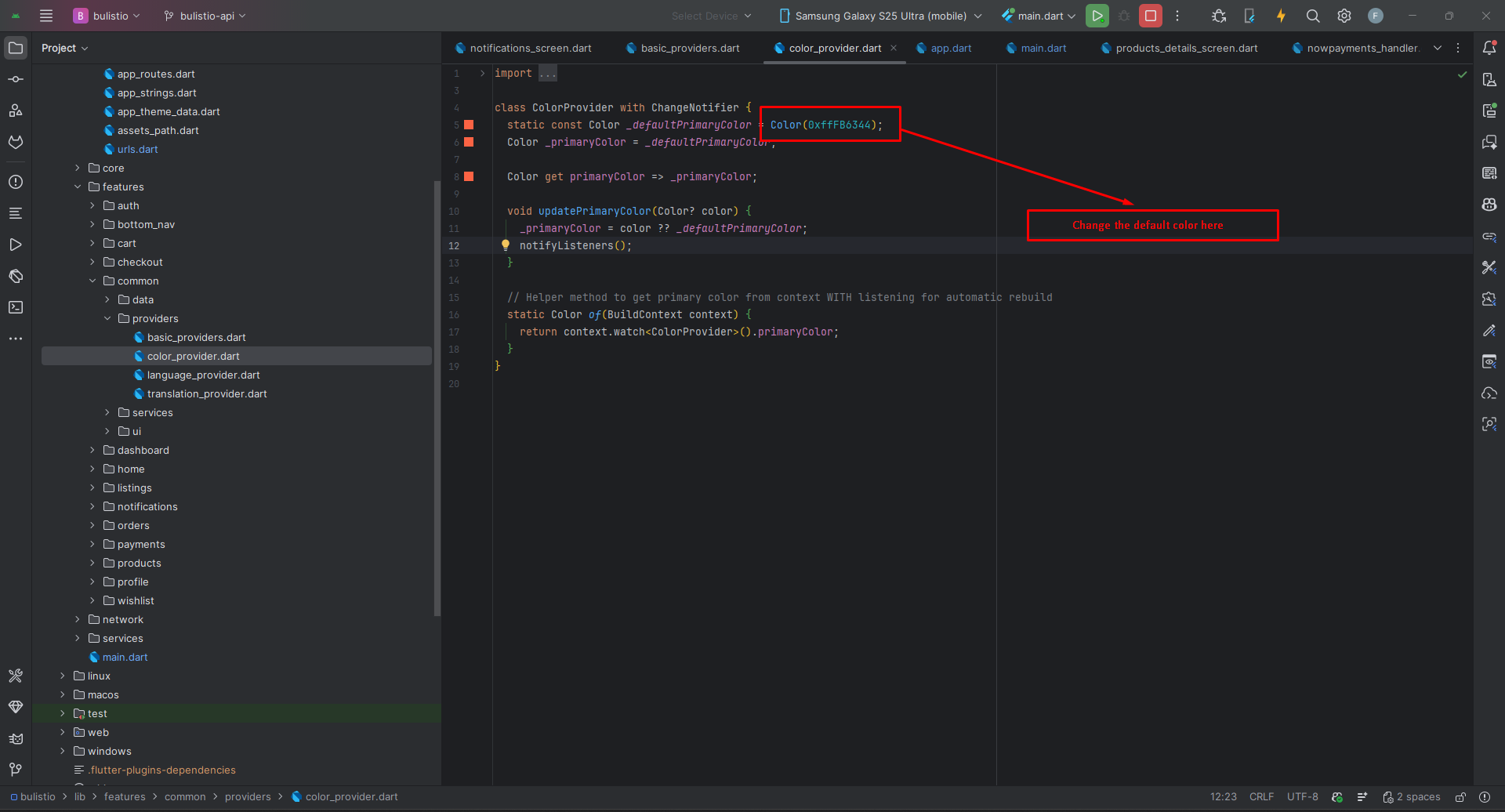Open the bulistio-api branch dropdown
Image resolution: width=1505 pixels, height=812 pixels.
205,16
